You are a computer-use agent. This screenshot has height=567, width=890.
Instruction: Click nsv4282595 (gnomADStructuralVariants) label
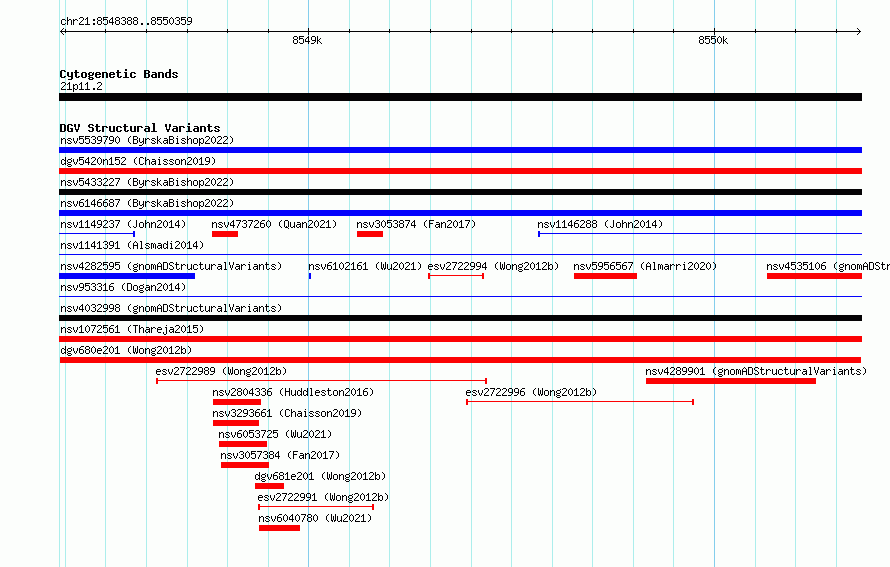click(171, 266)
